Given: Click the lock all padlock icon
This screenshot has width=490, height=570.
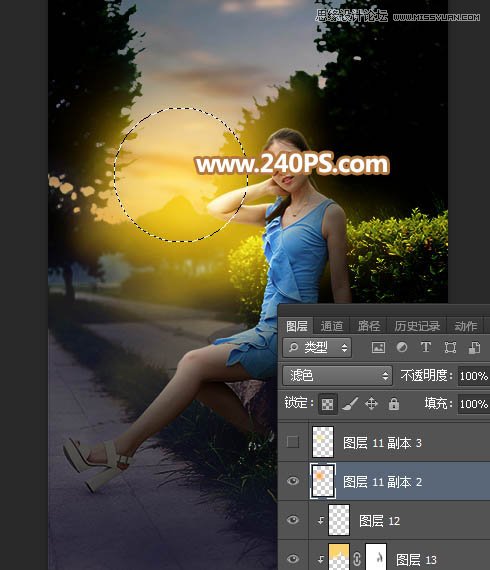Looking at the screenshot, I should [394, 404].
